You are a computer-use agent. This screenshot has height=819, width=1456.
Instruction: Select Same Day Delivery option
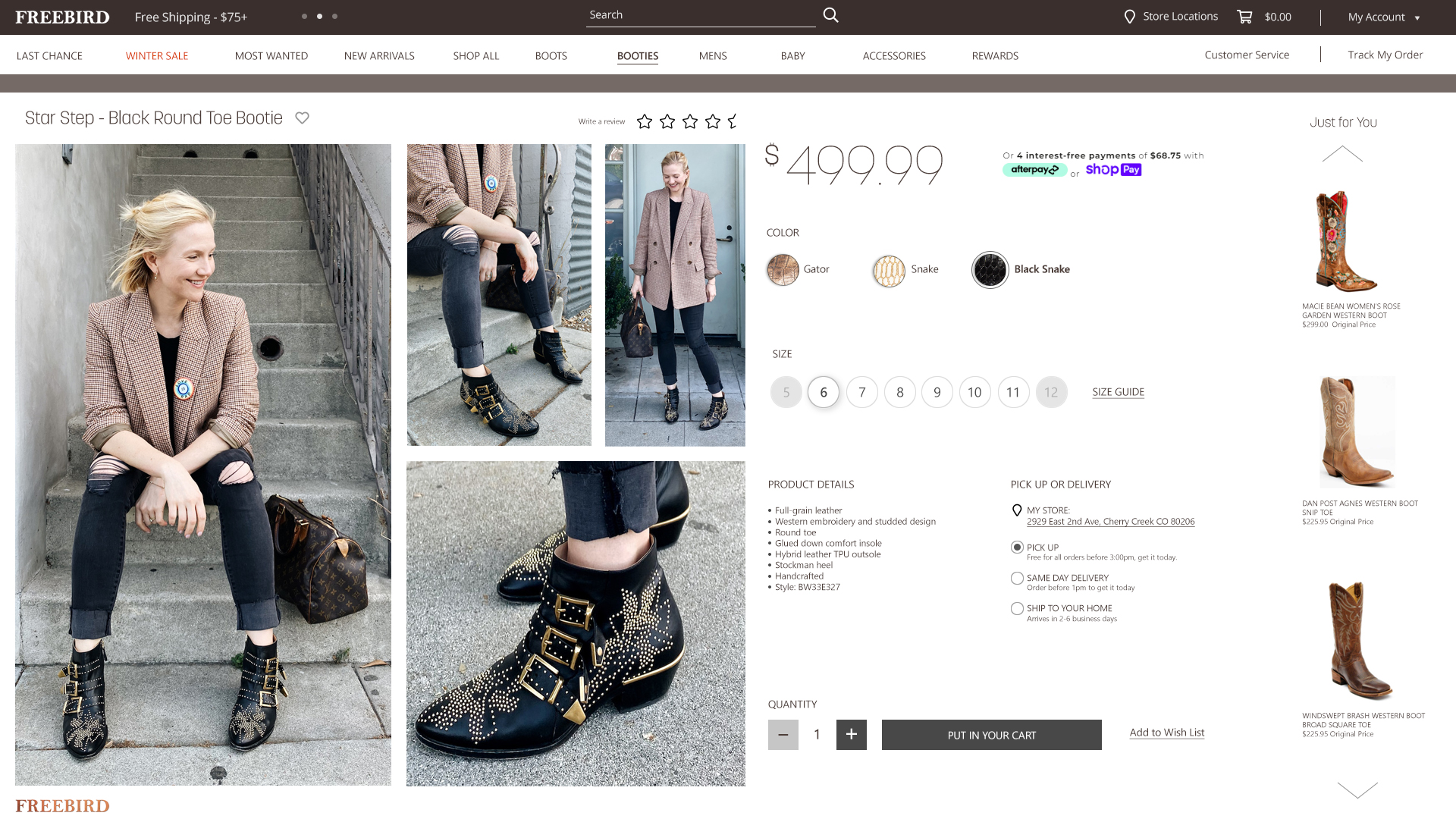[1017, 578]
